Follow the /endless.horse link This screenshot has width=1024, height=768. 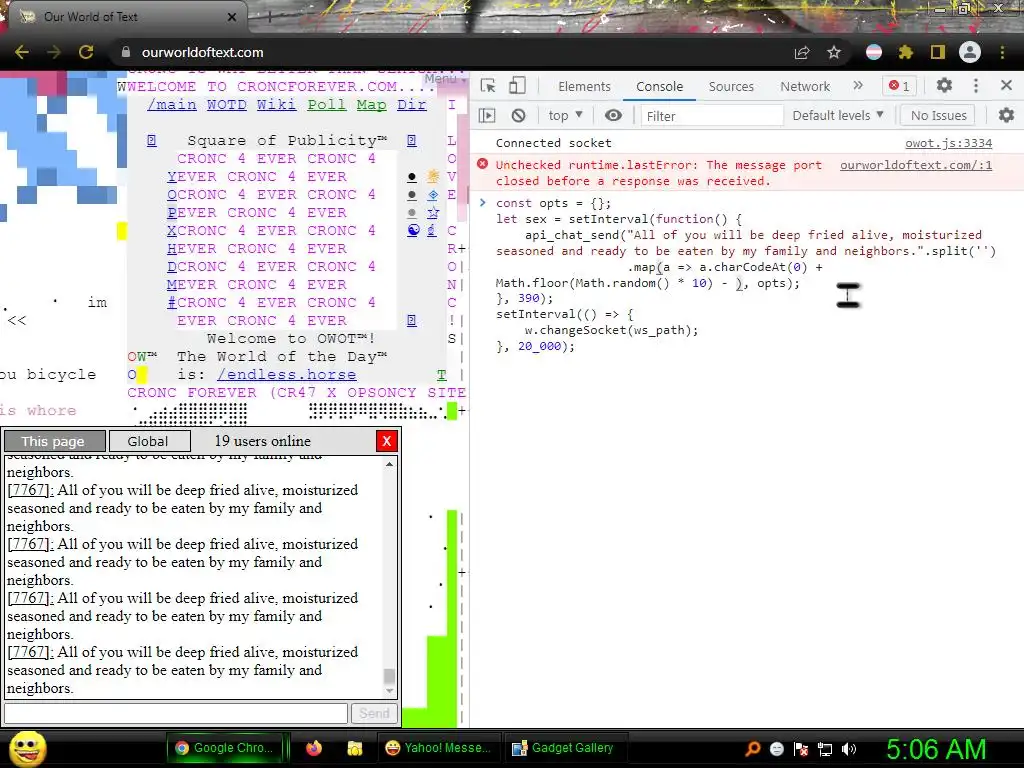coord(287,375)
